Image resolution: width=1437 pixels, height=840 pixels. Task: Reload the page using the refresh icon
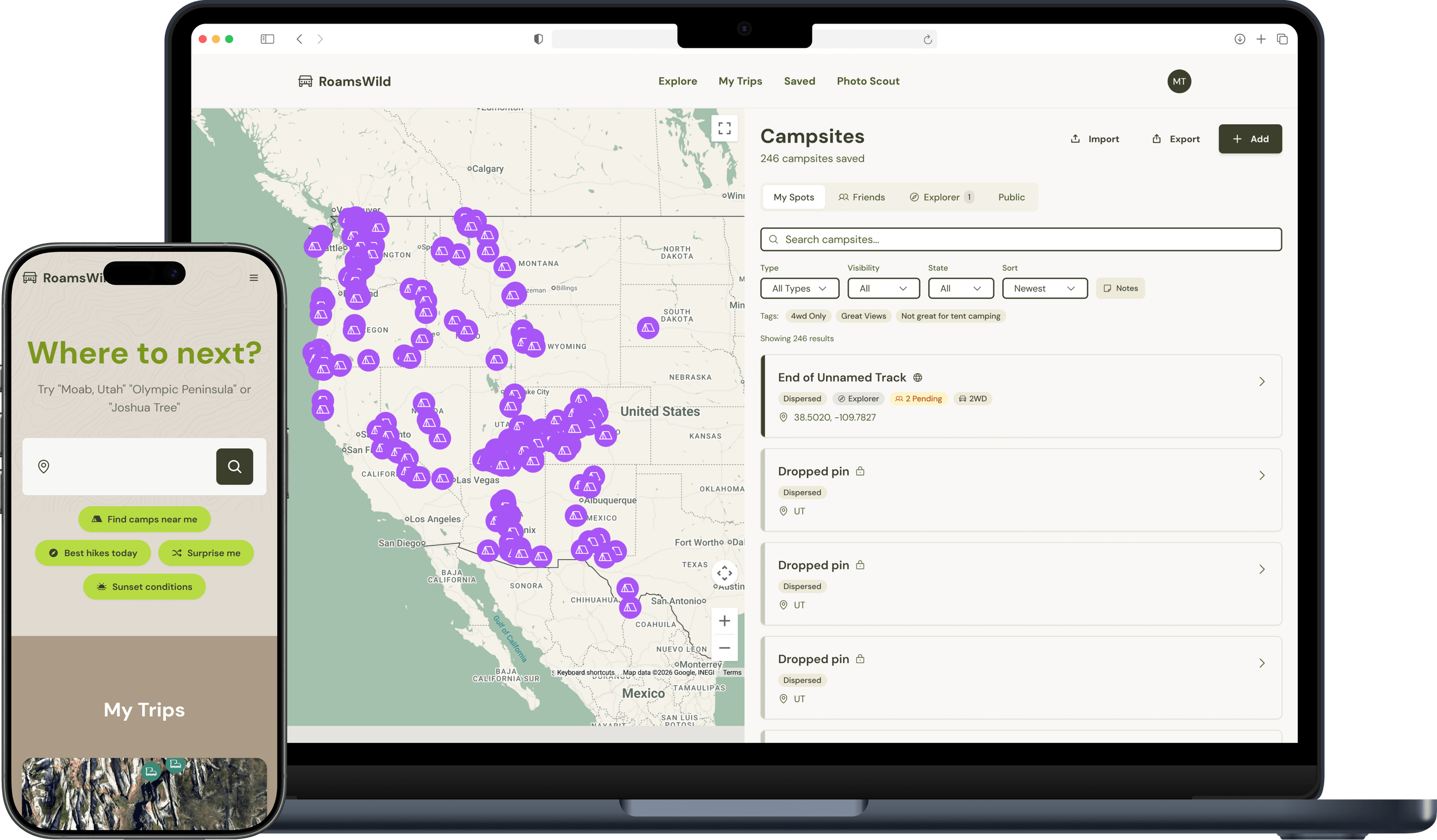[928, 40]
